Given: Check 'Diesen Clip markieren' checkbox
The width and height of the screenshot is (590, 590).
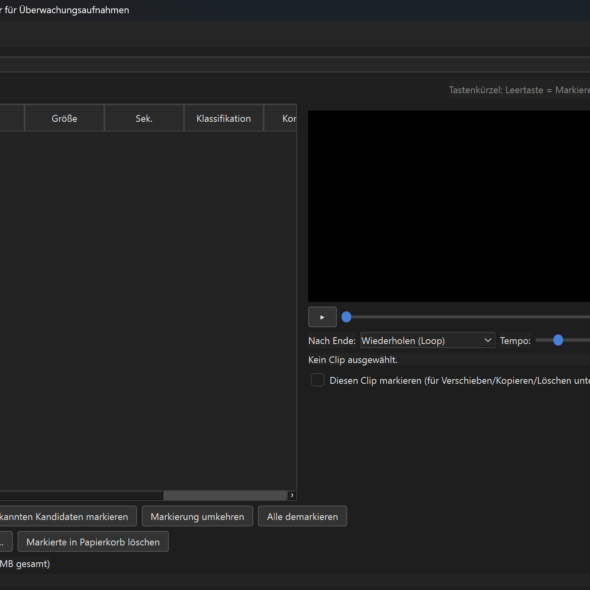Looking at the screenshot, I should click(x=318, y=380).
